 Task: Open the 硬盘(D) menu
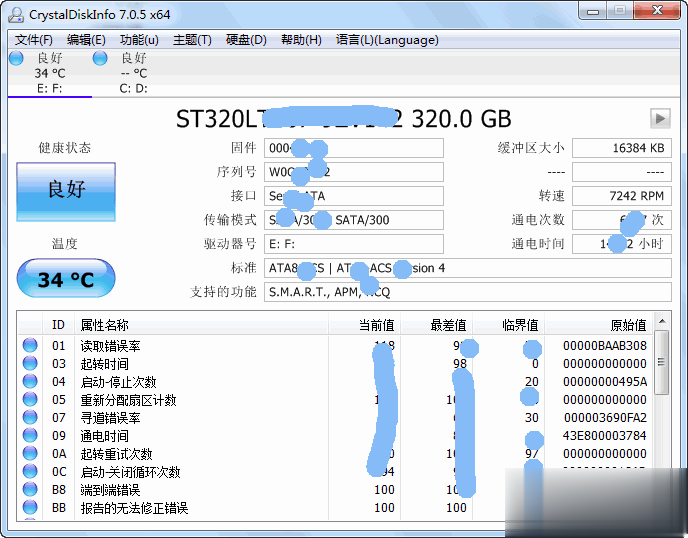tap(246, 40)
